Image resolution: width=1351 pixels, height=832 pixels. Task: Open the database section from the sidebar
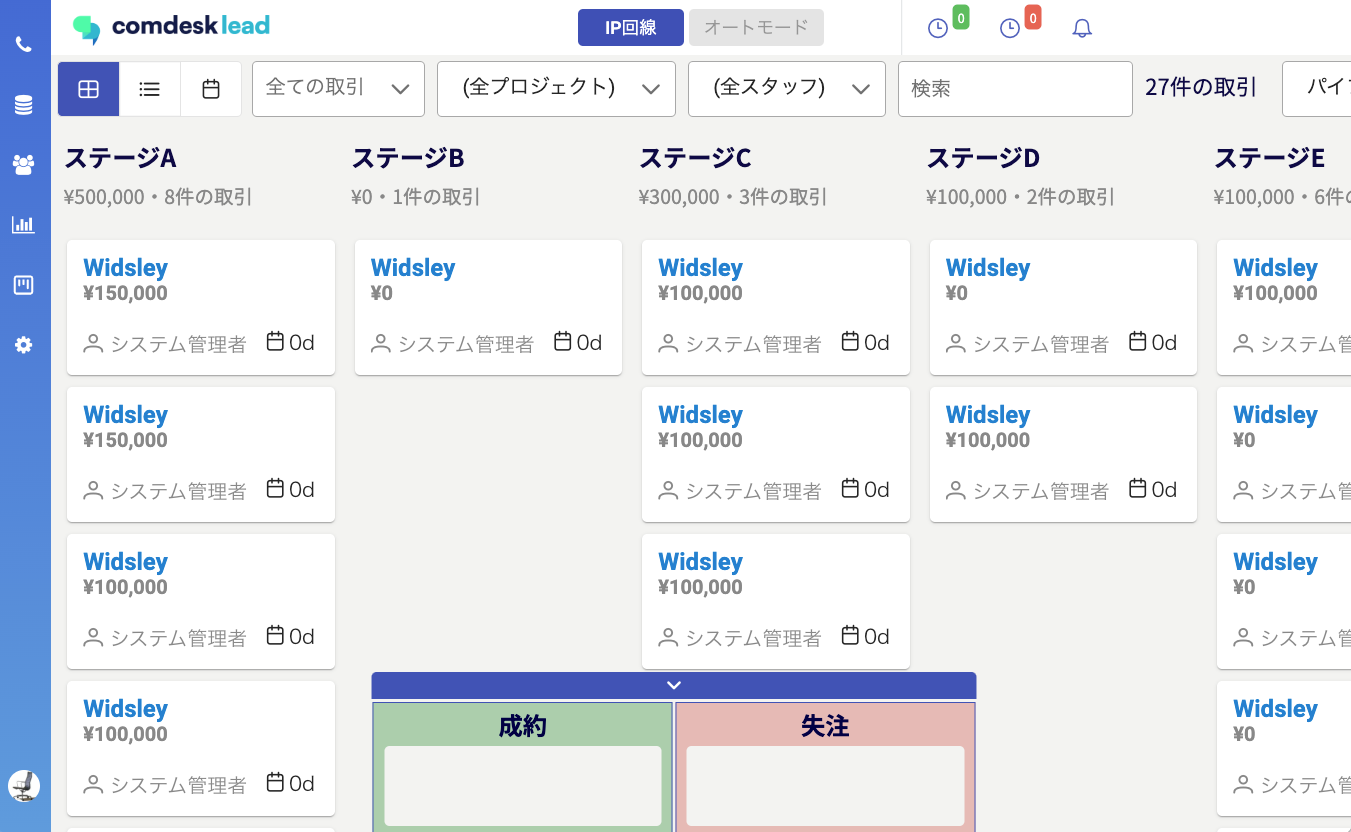pyautogui.click(x=24, y=104)
